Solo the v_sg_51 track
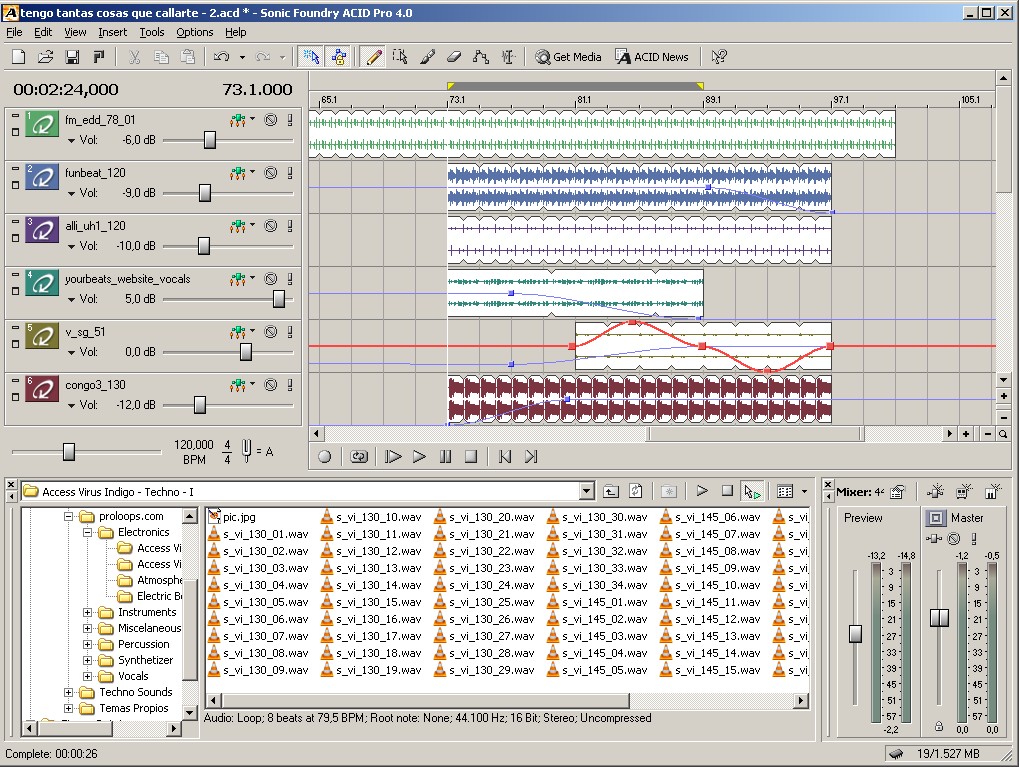This screenshot has height=767, width=1019. pyautogui.click(x=290, y=332)
